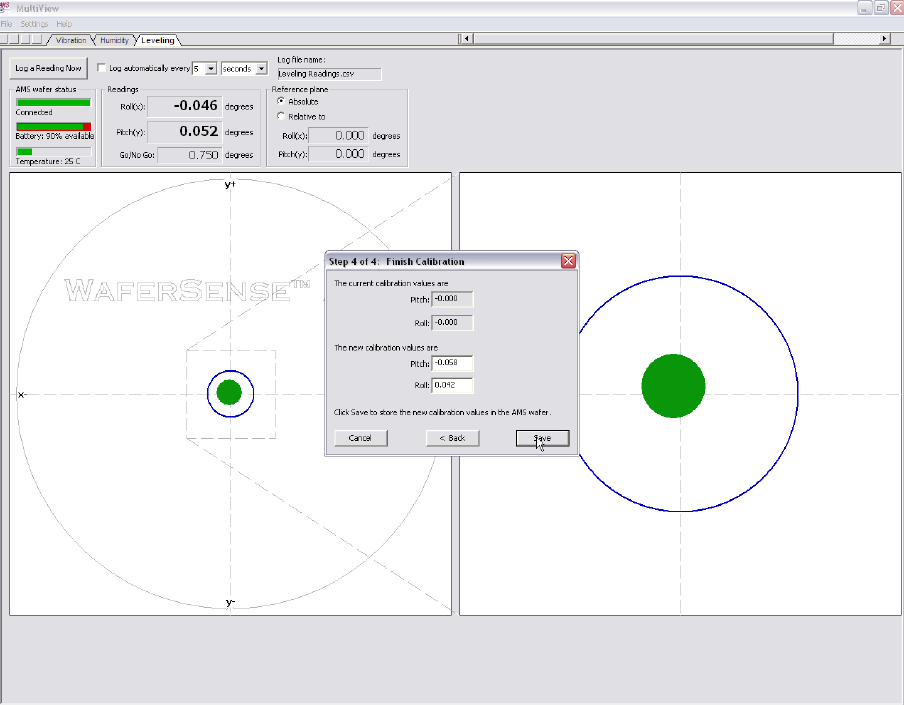Switch to the Vibration tab
The width and height of the screenshot is (904, 705).
(70, 40)
